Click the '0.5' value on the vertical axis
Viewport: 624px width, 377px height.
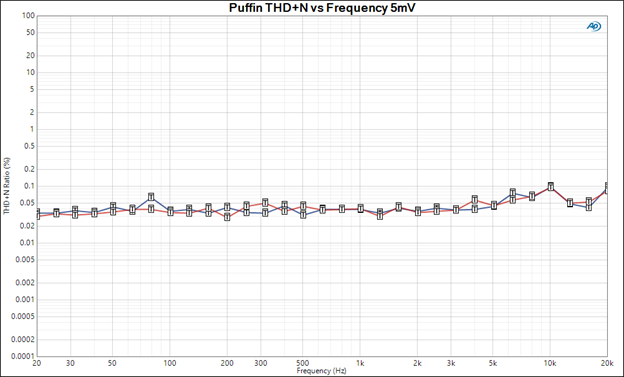(x=30, y=146)
